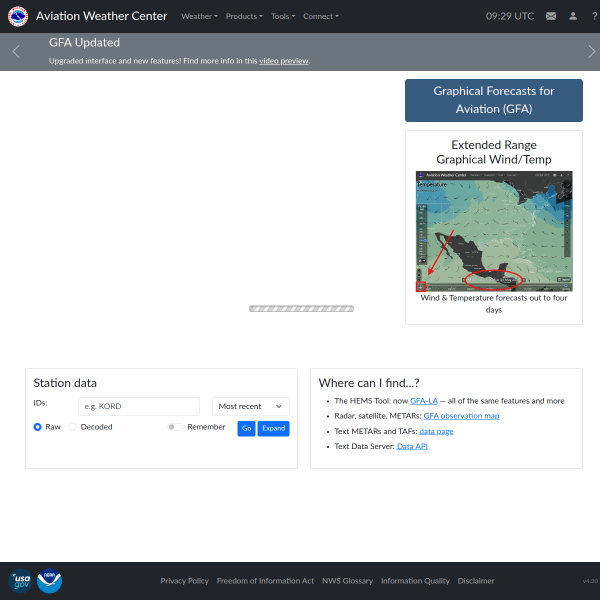Click the Go button

click(246, 428)
